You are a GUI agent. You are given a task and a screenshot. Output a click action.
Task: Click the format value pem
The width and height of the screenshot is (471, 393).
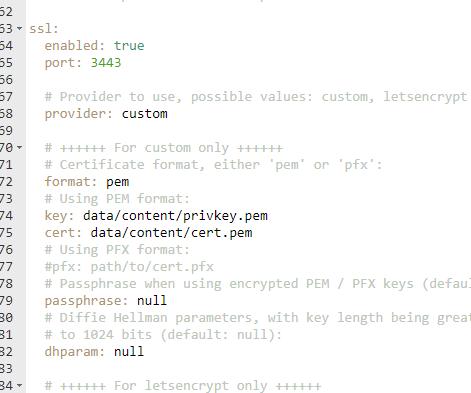(x=118, y=182)
